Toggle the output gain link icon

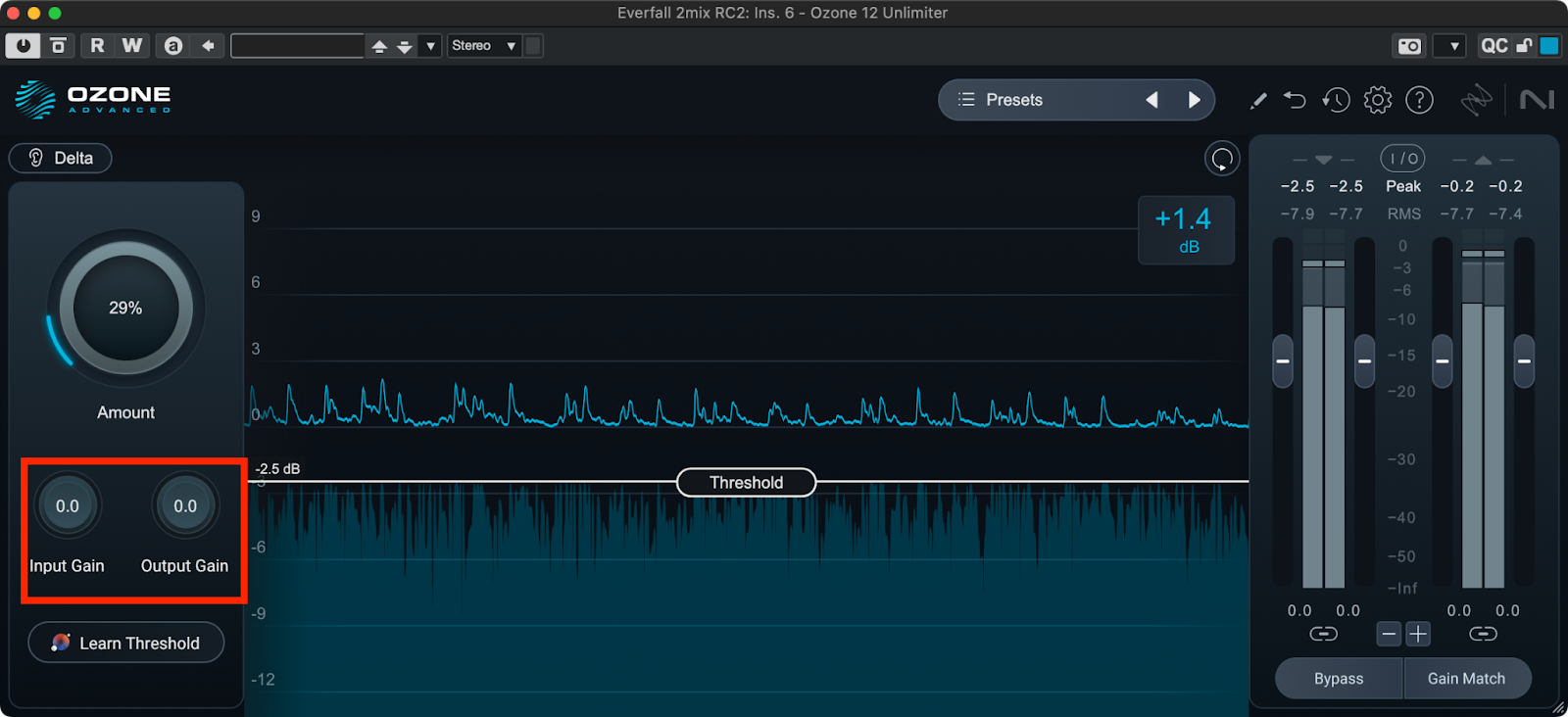click(x=1483, y=634)
